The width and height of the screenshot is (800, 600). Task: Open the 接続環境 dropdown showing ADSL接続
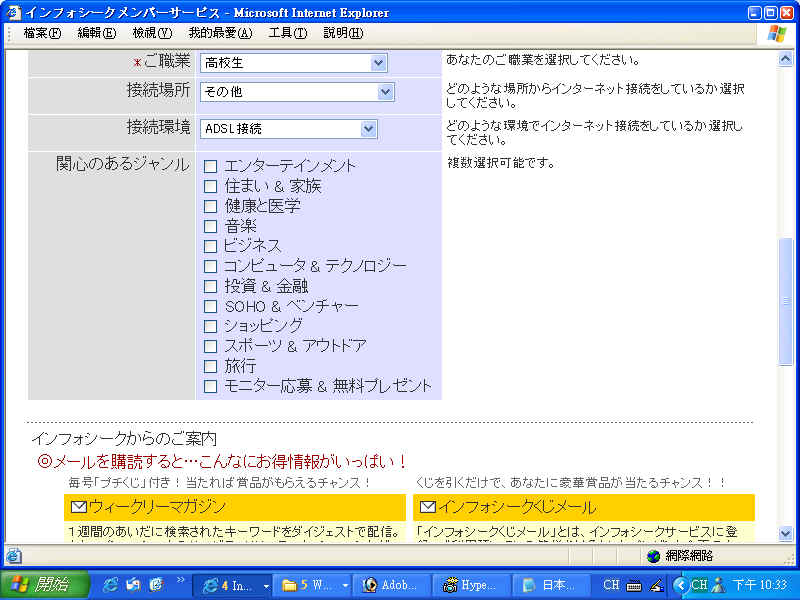click(288, 129)
